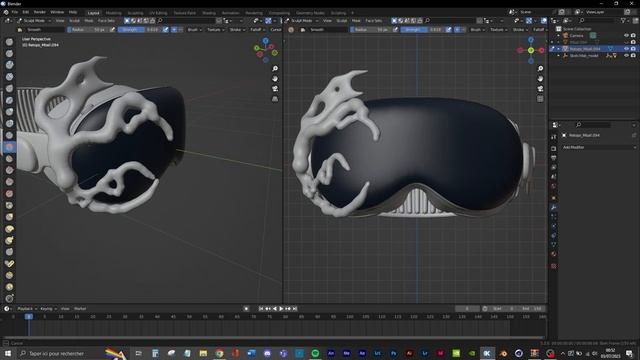Viewport: 640px width, 360px height.
Task: Switch to the Shading workspace tab
Action: pyautogui.click(x=209, y=13)
